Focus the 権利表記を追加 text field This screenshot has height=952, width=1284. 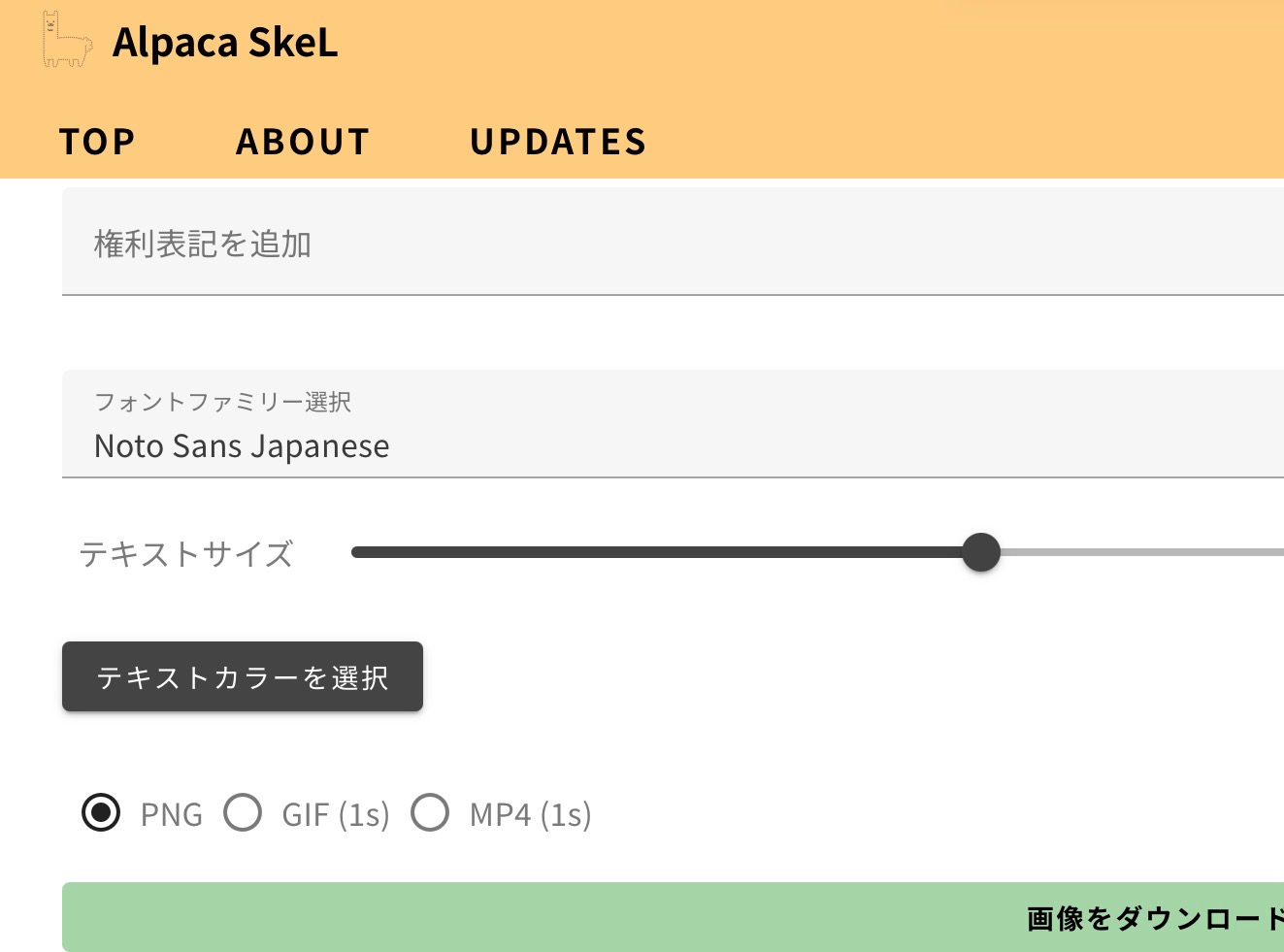coord(670,244)
